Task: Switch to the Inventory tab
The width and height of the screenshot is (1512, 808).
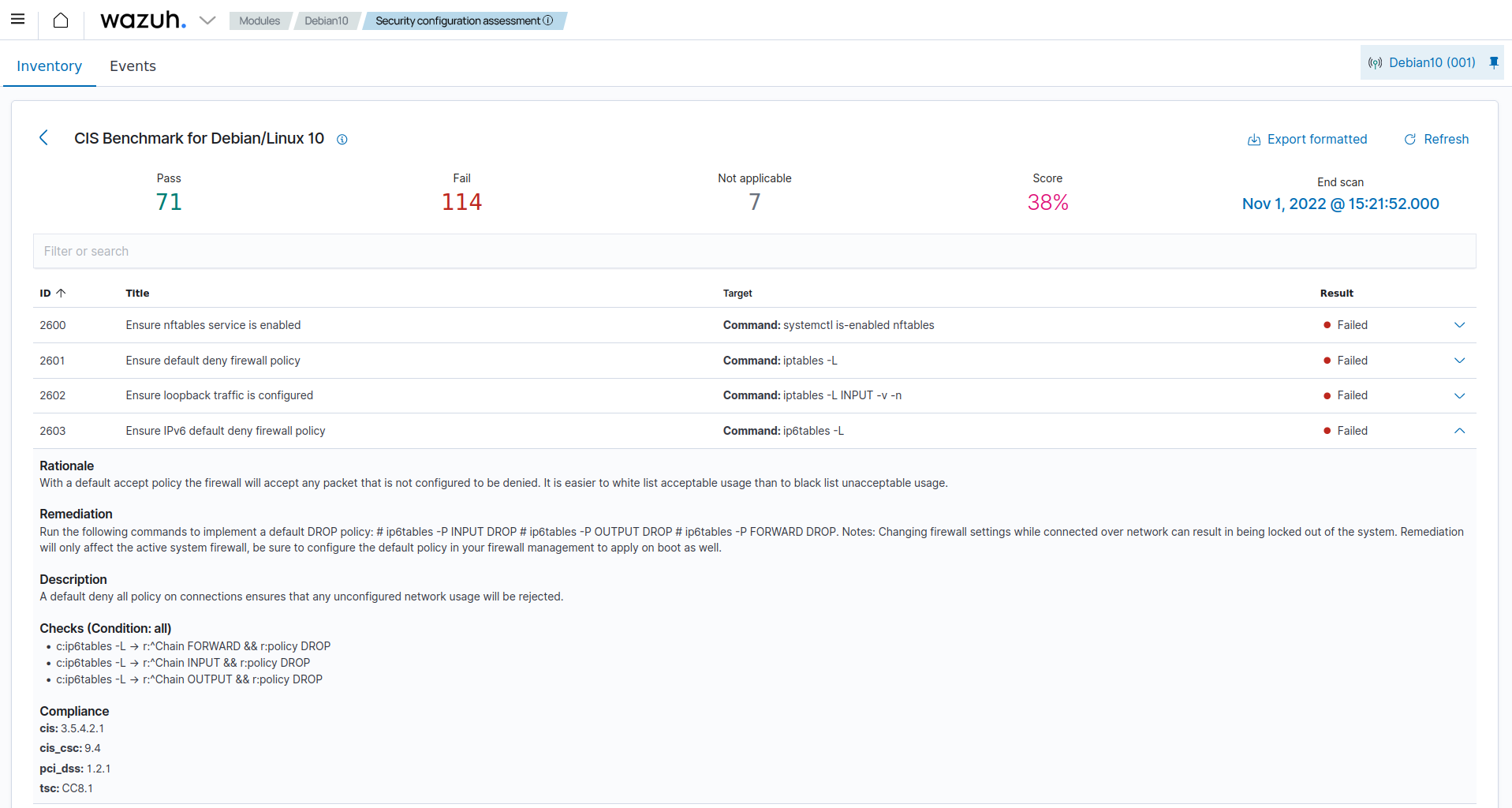Action: (49, 66)
